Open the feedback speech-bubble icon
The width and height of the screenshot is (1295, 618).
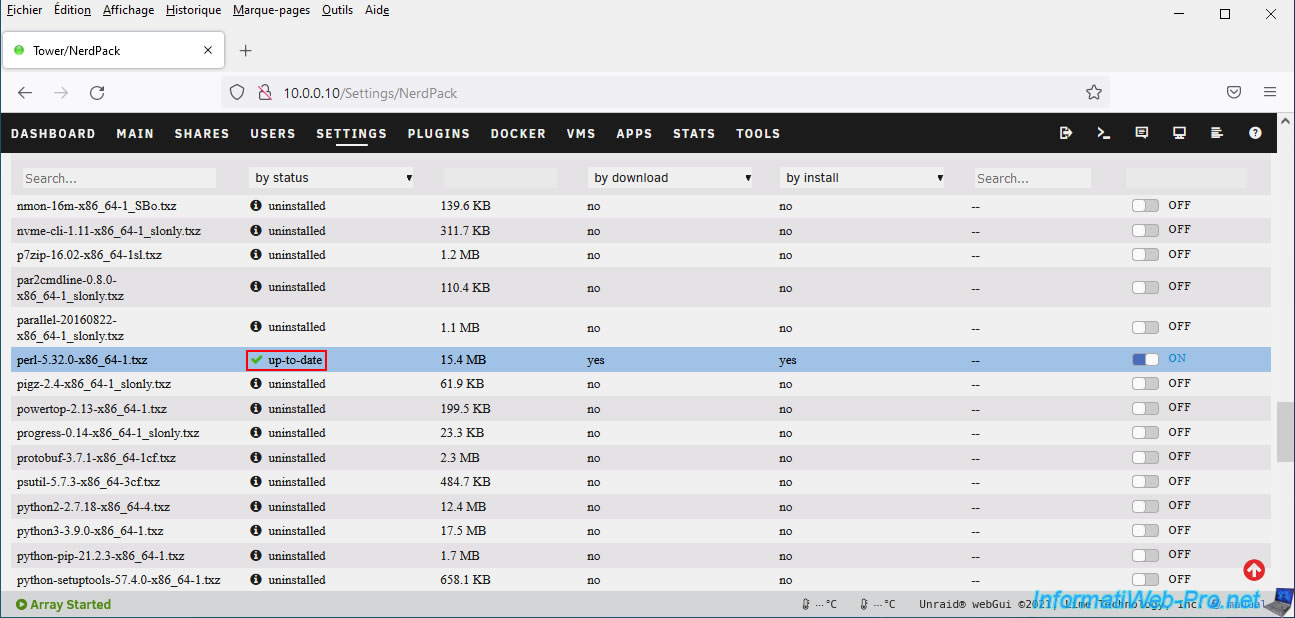click(1141, 133)
